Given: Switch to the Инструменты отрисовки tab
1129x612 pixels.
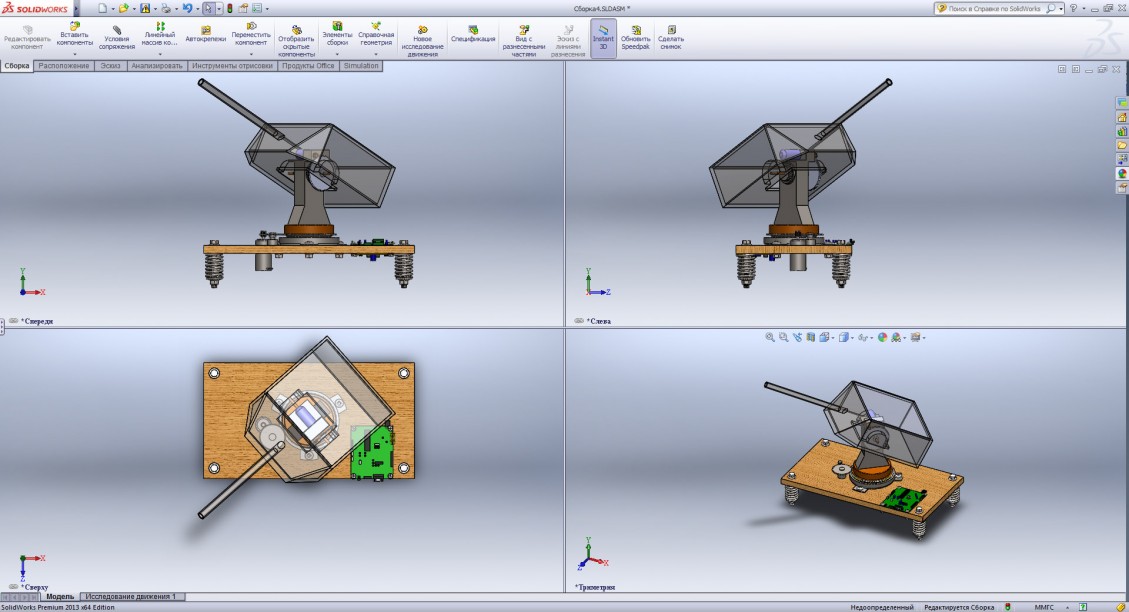Looking at the screenshot, I should point(233,66).
